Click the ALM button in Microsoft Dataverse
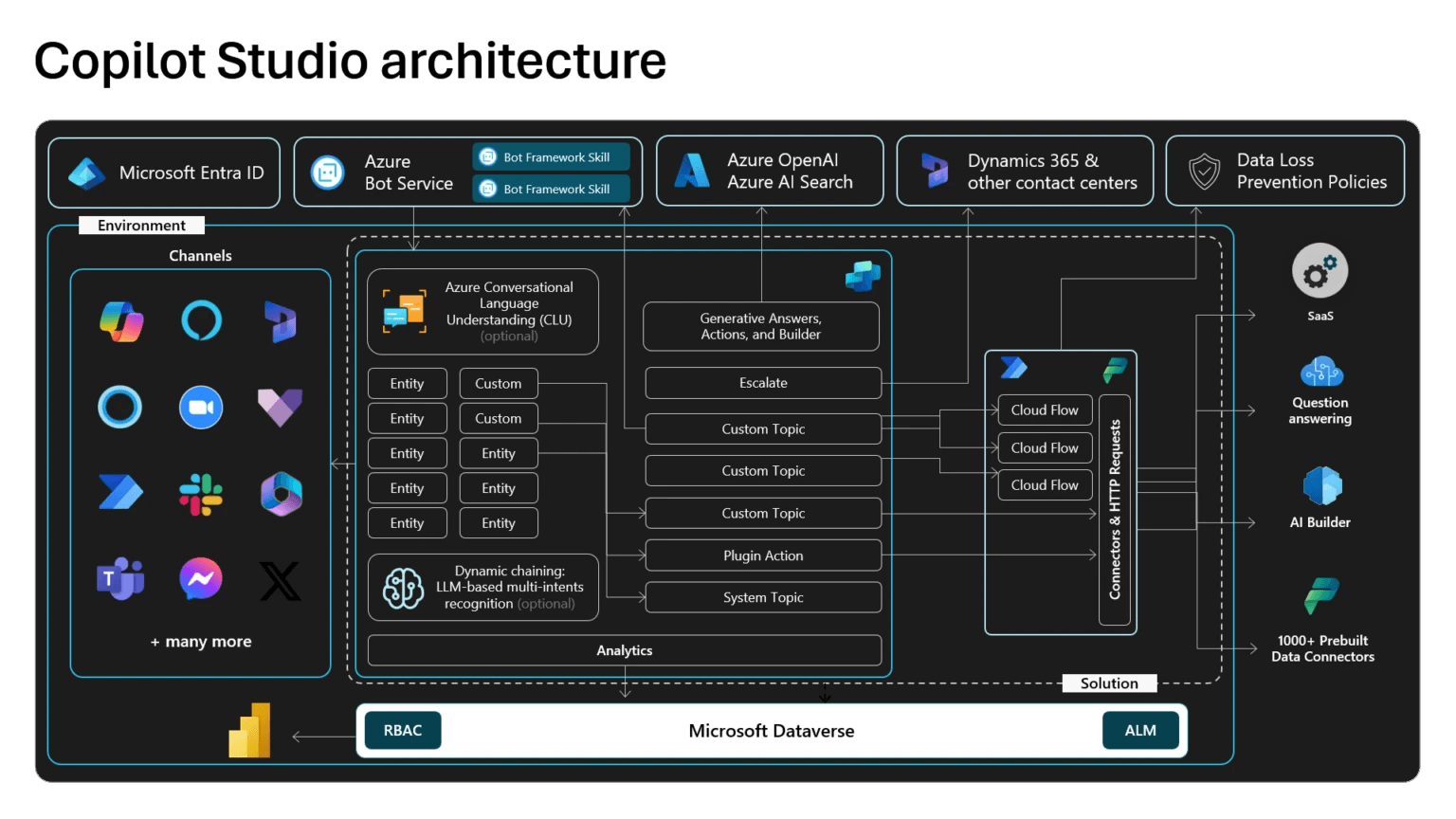 1140,731
